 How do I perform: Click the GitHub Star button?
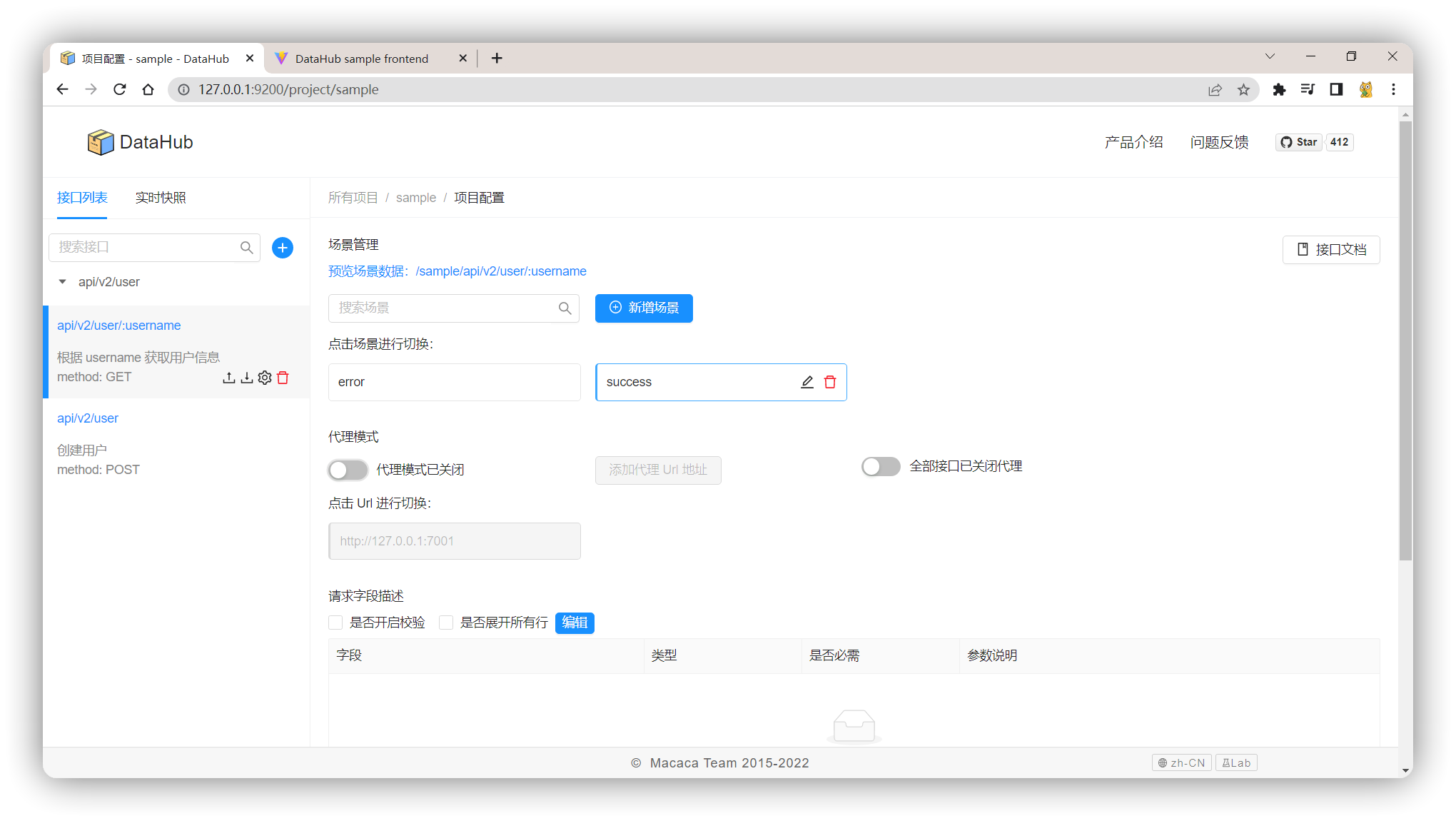pos(1299,142)
